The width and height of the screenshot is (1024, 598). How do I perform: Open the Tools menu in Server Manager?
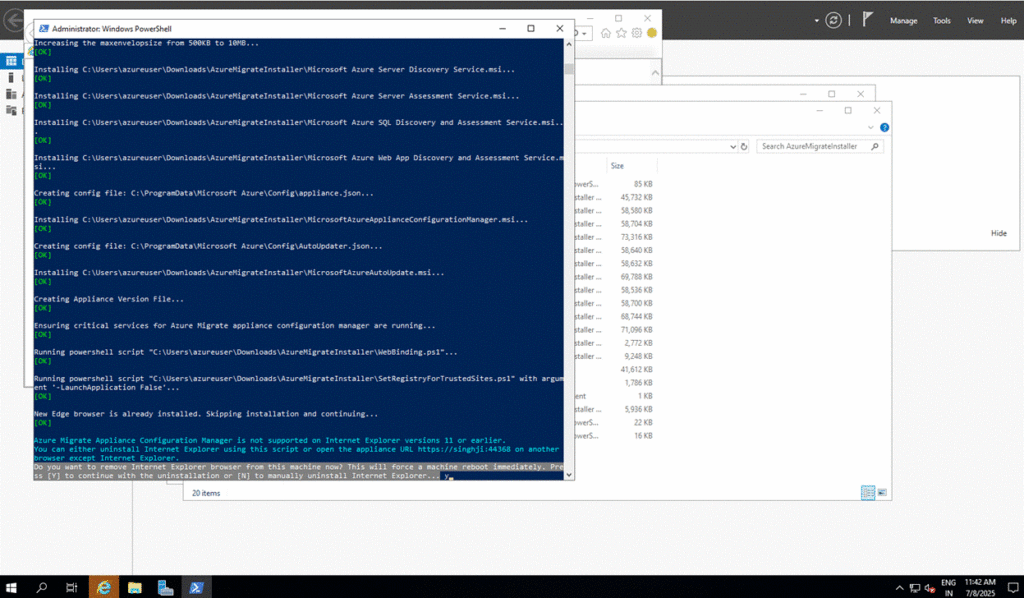941,20
